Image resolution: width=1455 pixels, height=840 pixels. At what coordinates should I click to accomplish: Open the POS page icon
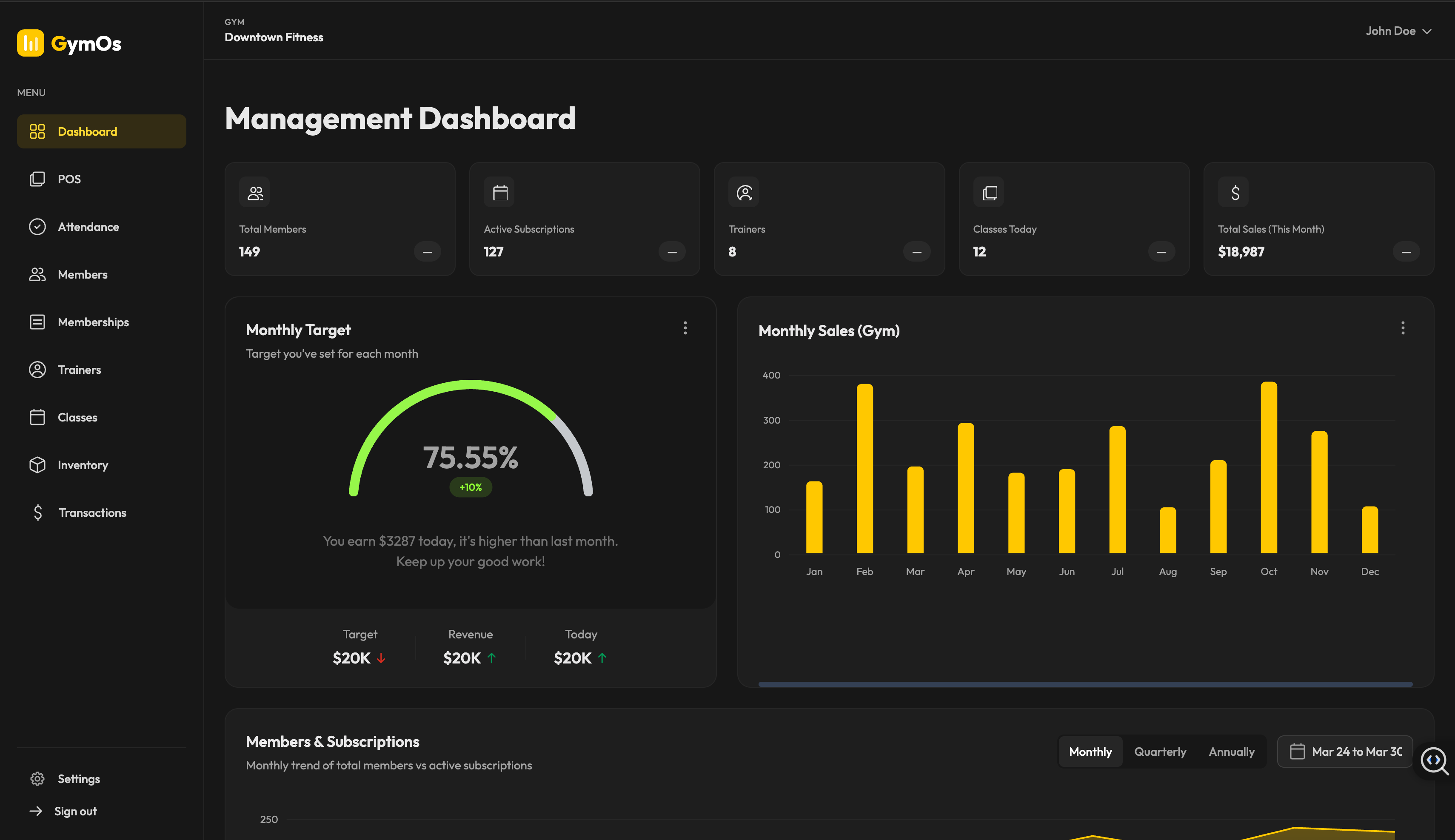pyautogui.click(x=37, y=179)
